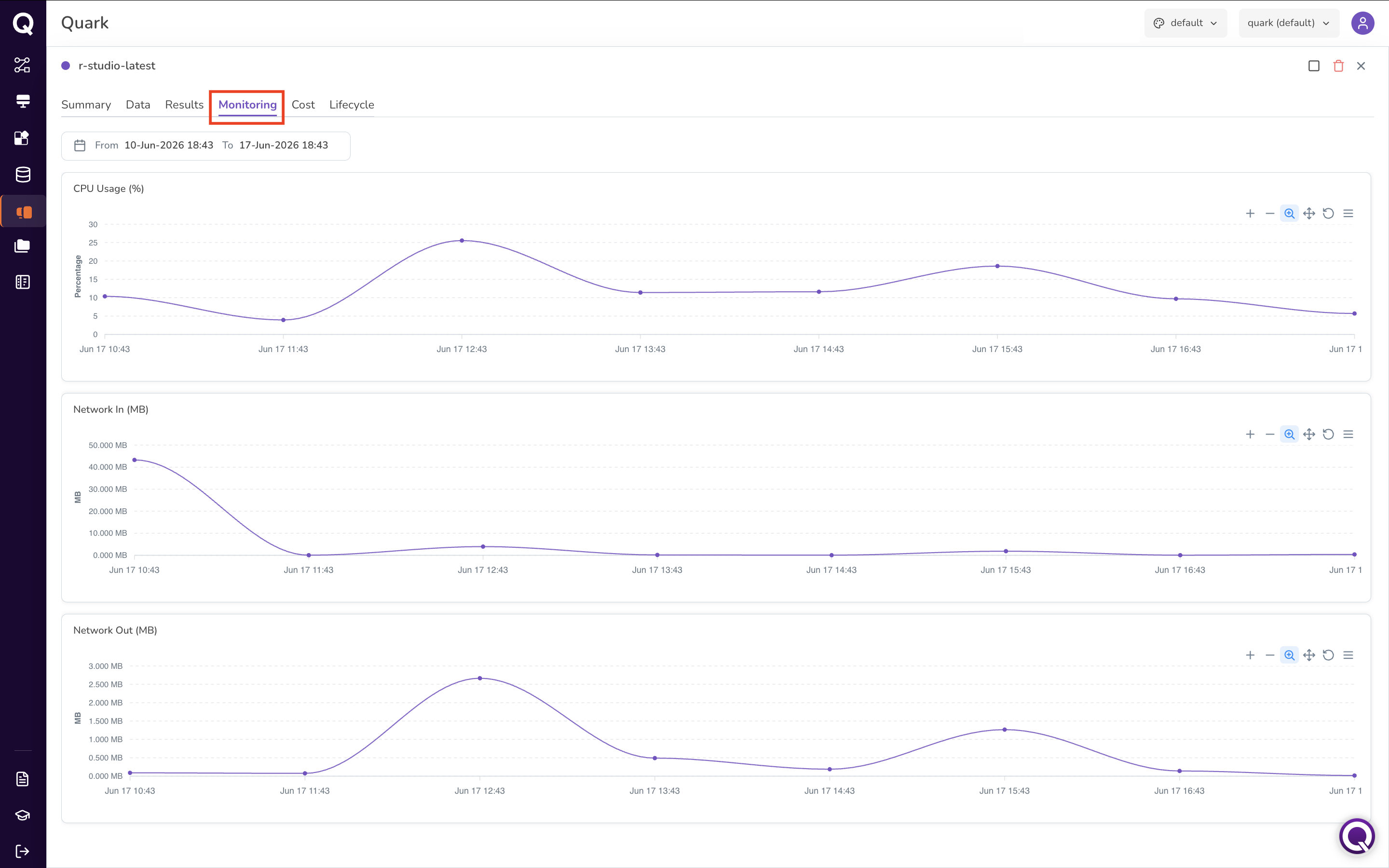Switch to the Cost tab
The image size is (1389, 868).
(303, 105)
